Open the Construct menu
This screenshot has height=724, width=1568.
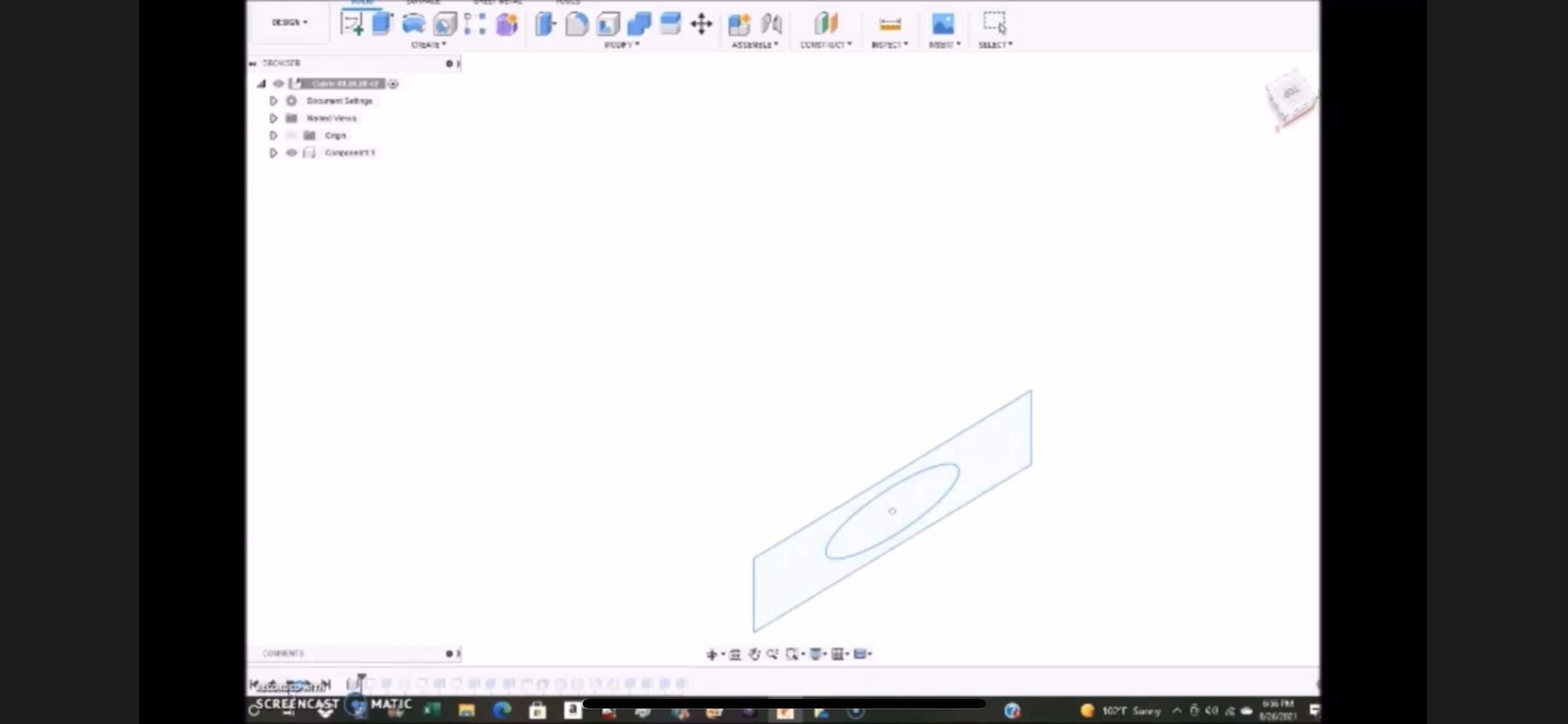point(825,45)
